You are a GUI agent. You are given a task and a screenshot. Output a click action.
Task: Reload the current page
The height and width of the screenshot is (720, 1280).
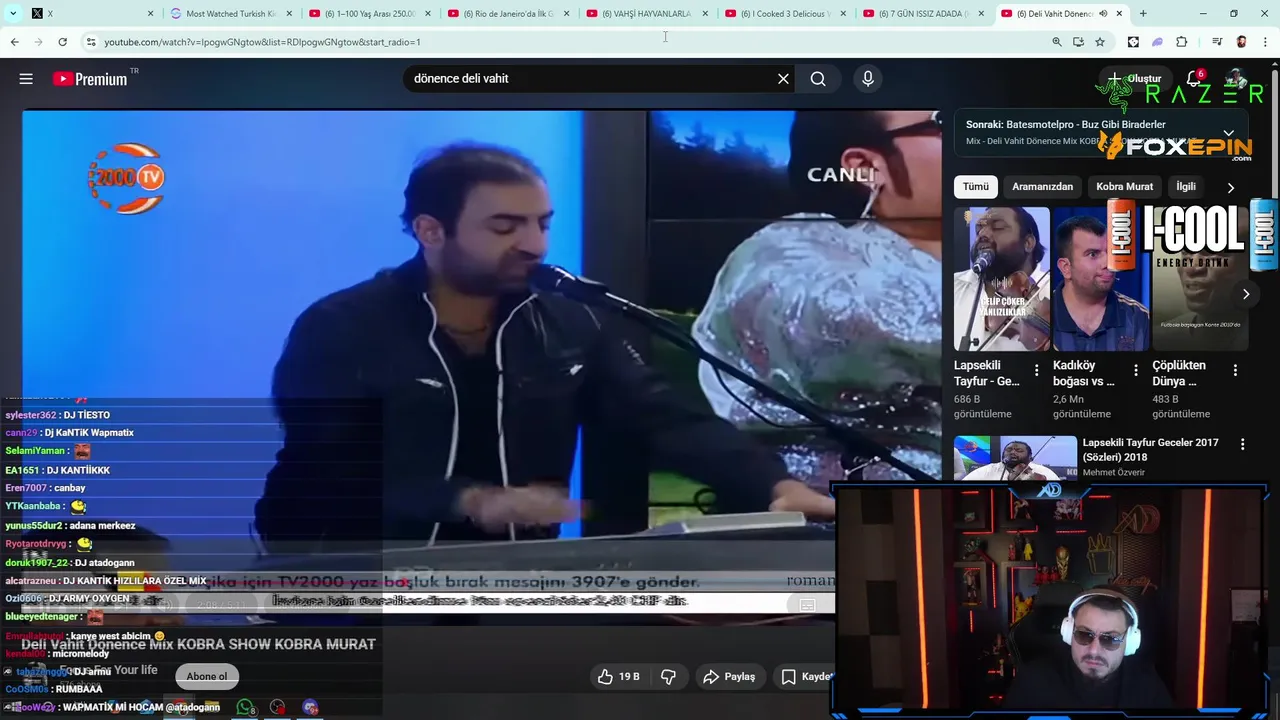(x=62, y=42)
